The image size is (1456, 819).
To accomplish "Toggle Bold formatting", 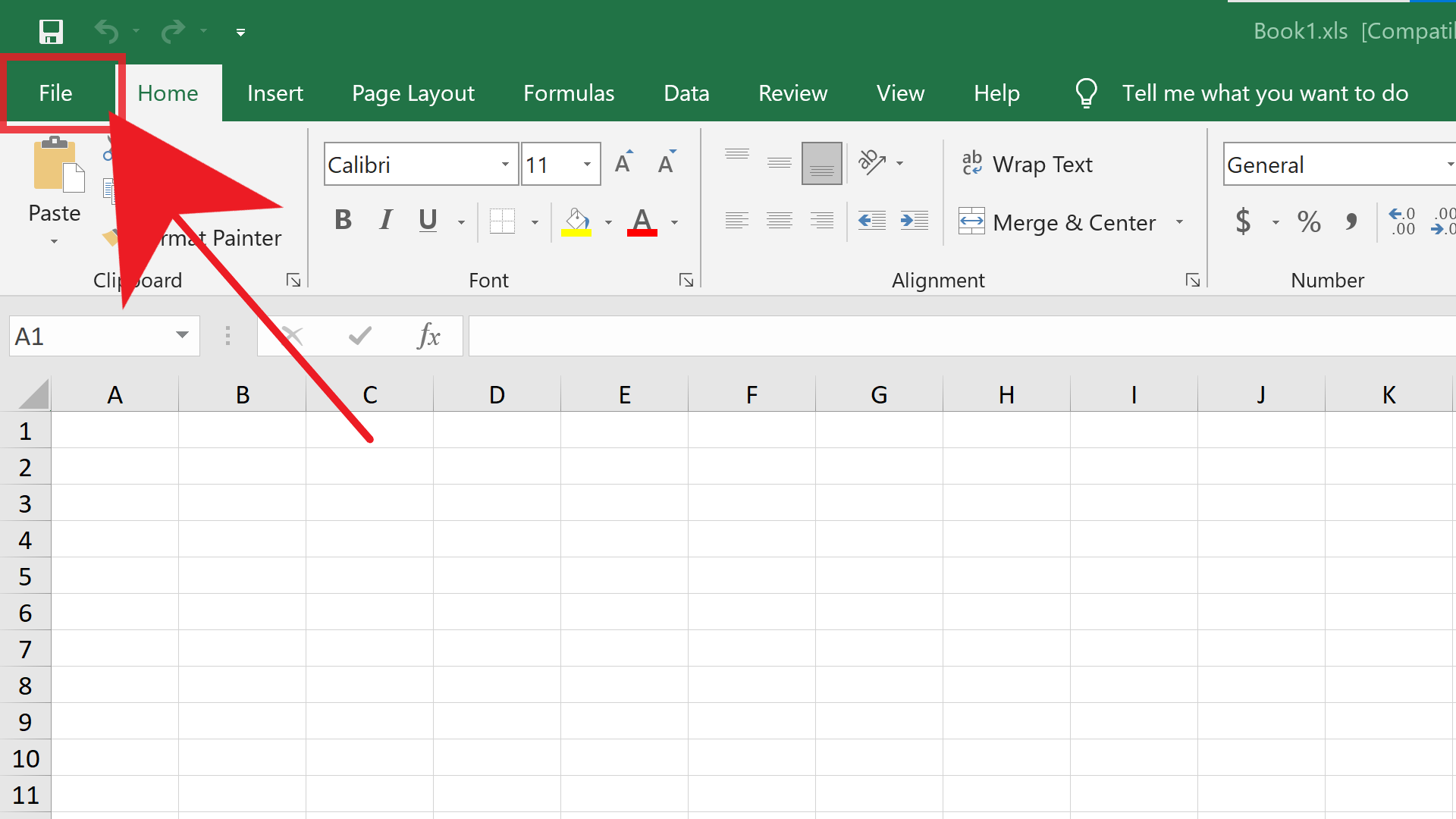I will [x=343, y=221].
